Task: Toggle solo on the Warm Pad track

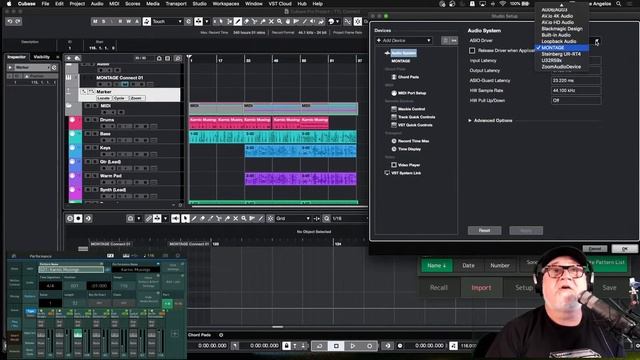Action: (95, 176)
